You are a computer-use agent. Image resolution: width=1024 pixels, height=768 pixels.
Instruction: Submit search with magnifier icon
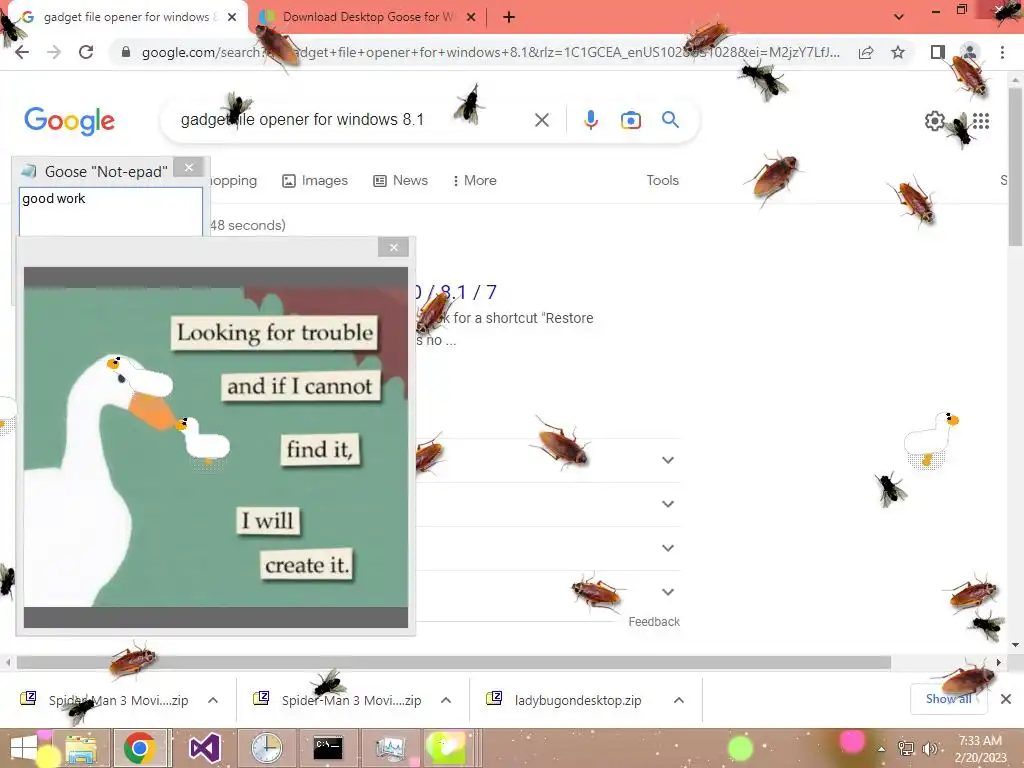click(670, 120)
